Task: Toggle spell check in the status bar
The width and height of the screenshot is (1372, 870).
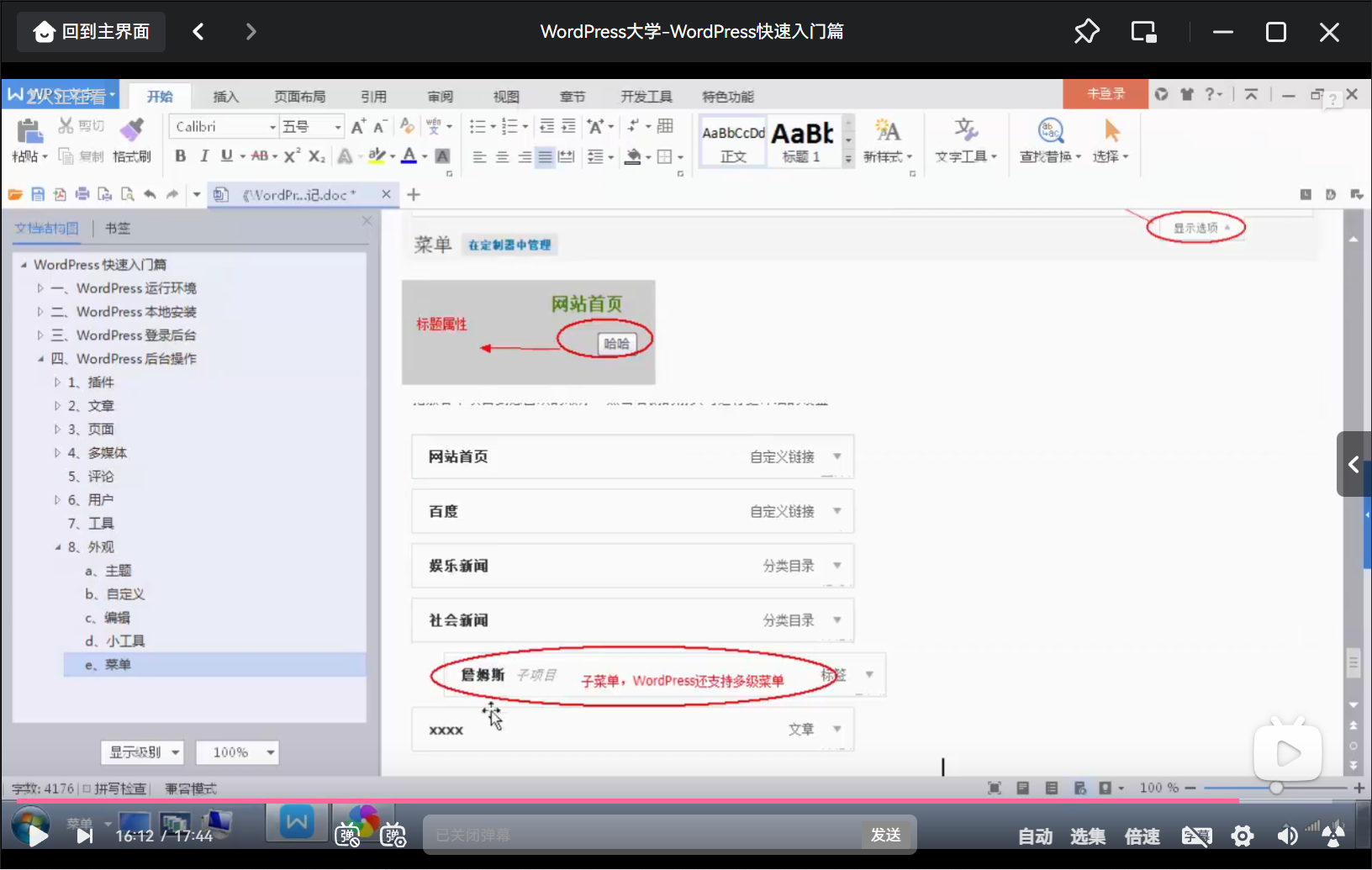Action: coord(114,788)
